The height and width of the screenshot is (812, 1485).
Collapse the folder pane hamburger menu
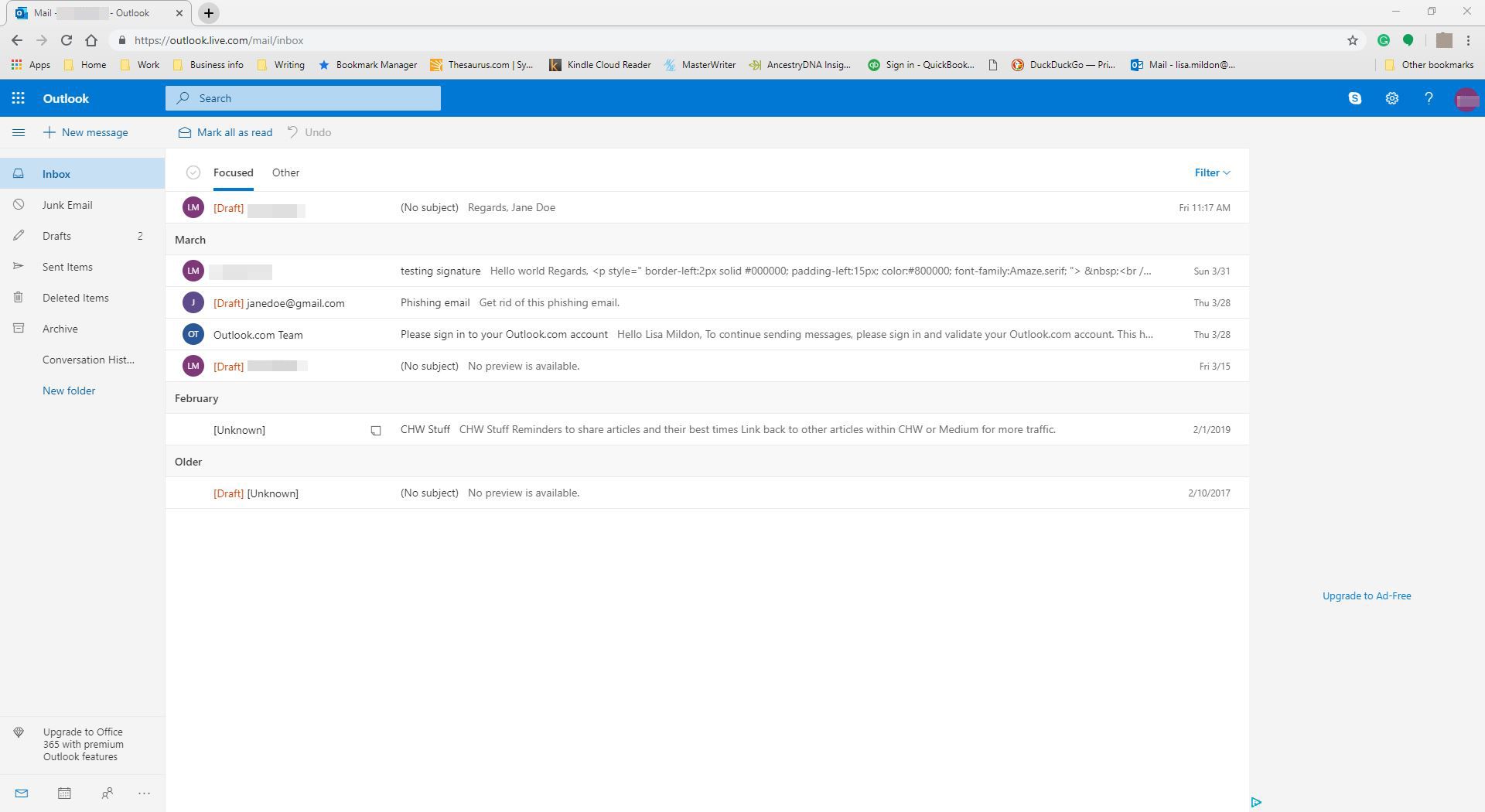pyautogui.click(x=19, y=132)
